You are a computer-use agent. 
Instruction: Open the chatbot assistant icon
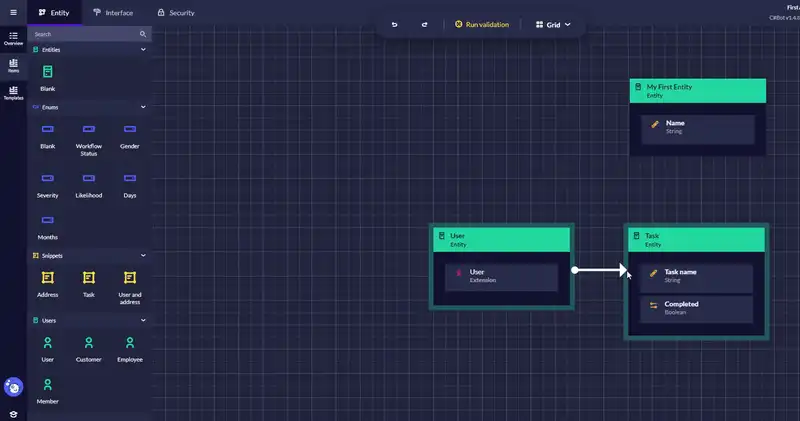(x=14, y=387)
